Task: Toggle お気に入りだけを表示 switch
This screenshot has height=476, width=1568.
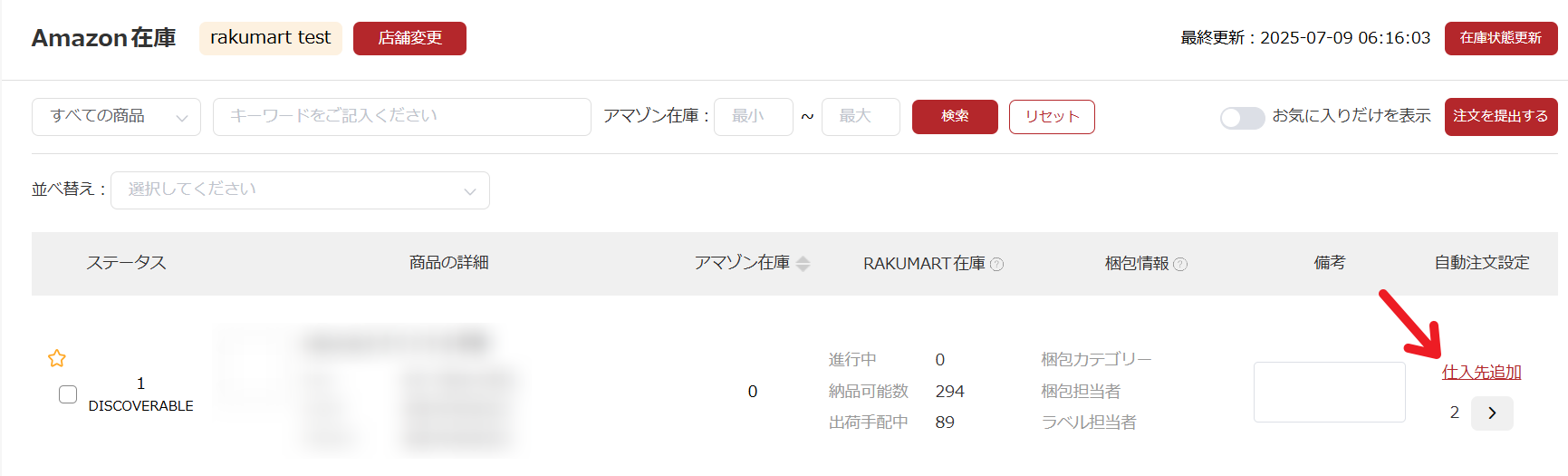Action: [x=1242, y=118]
